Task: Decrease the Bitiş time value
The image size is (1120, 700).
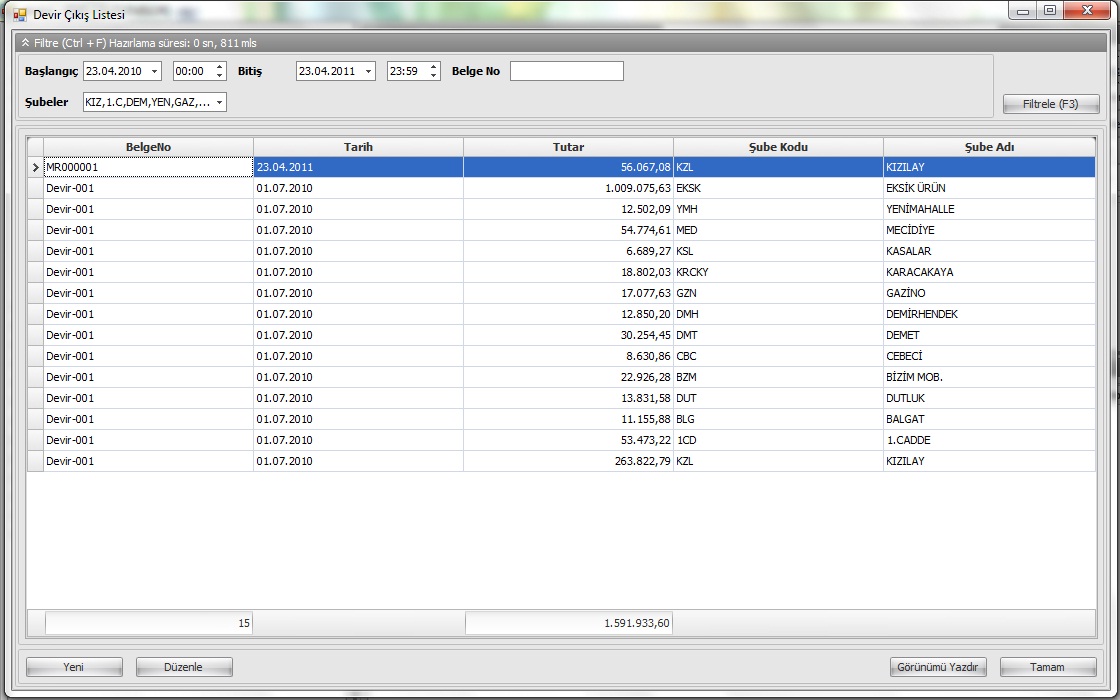Action: [x=433, y=76]
